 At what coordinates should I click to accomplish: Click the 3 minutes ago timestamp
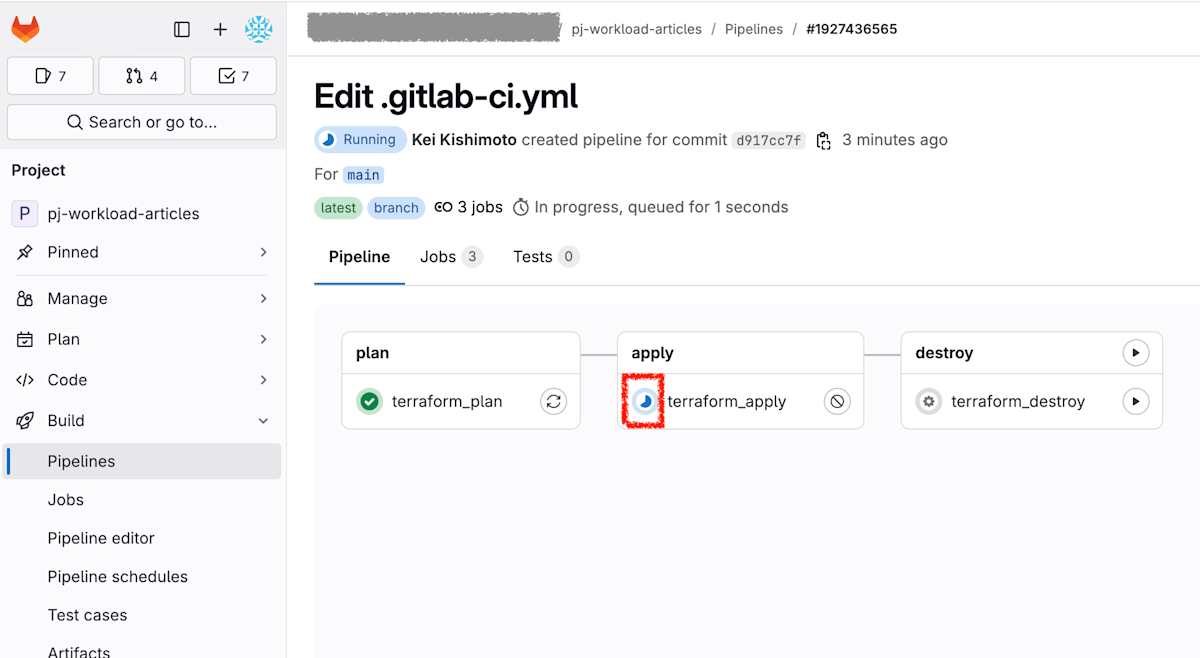[895, 140]
